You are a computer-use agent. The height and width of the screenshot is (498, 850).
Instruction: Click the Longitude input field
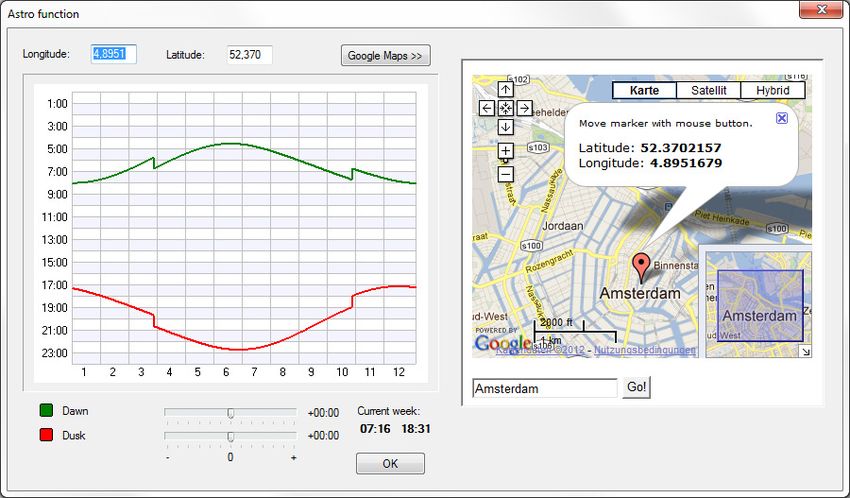113,54
